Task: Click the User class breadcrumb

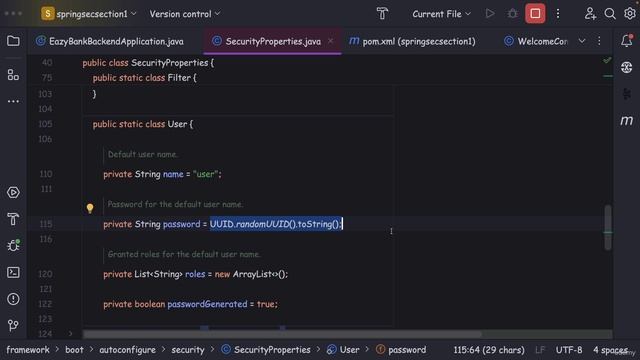Action: coord(343,350)
